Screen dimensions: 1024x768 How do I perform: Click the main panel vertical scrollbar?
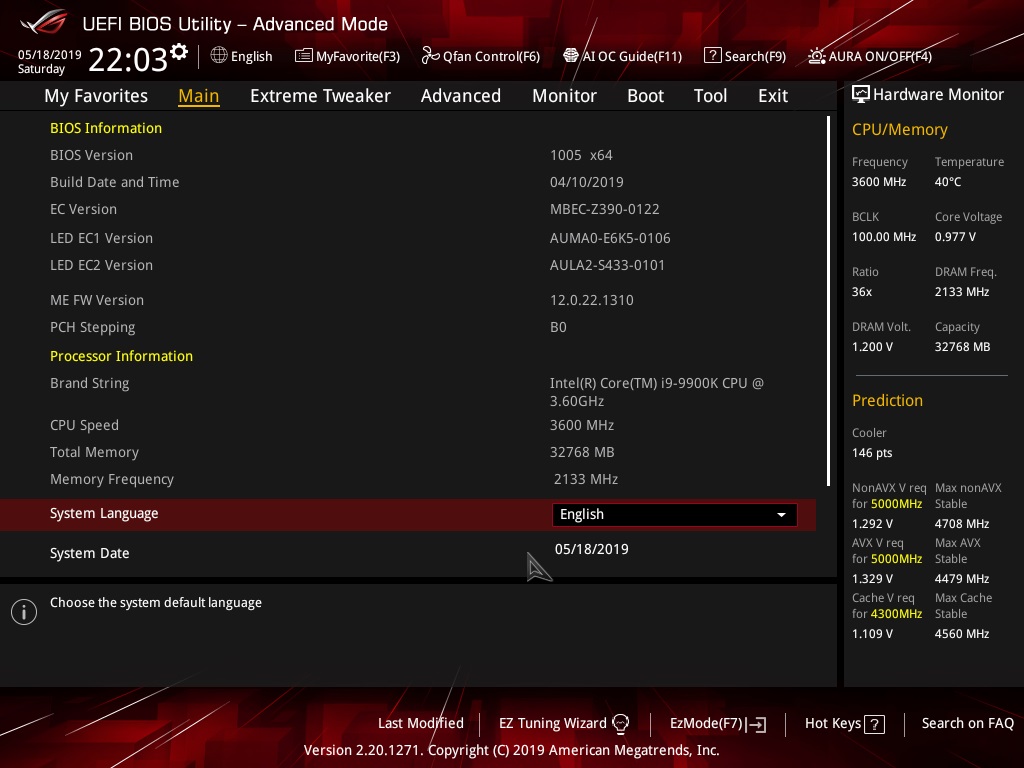[x=828, y=300]
